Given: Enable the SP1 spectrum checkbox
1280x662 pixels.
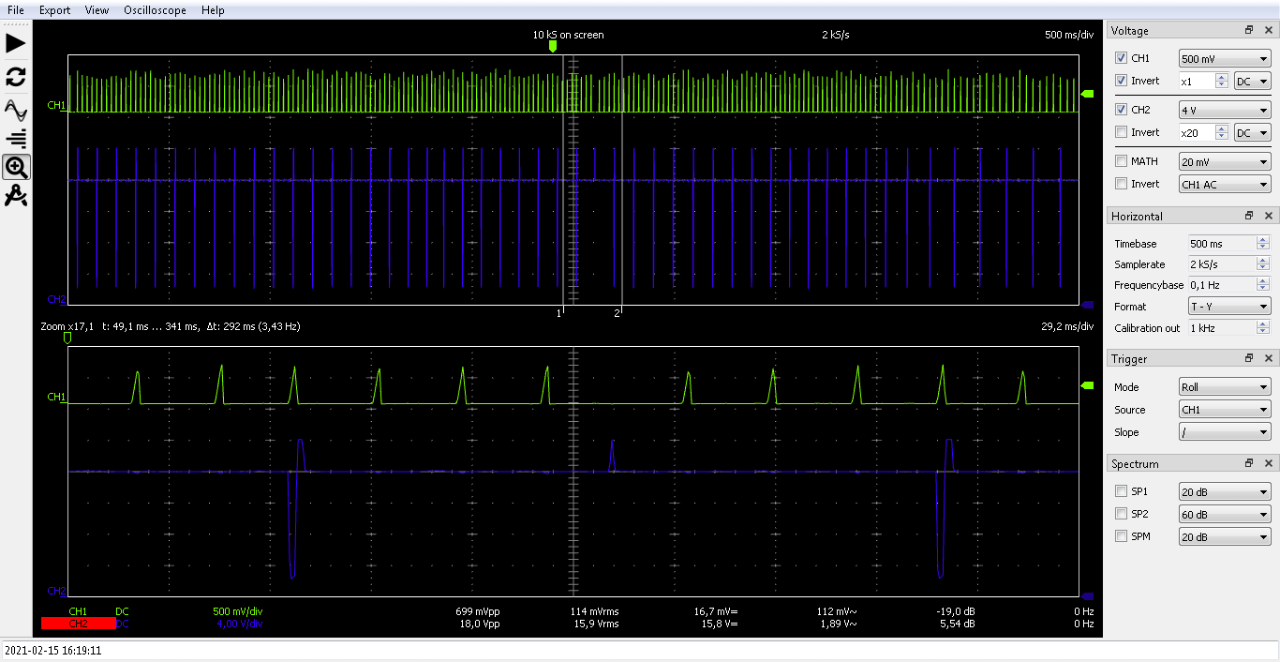Looking at the screenshot, I should click(1121, 491).
